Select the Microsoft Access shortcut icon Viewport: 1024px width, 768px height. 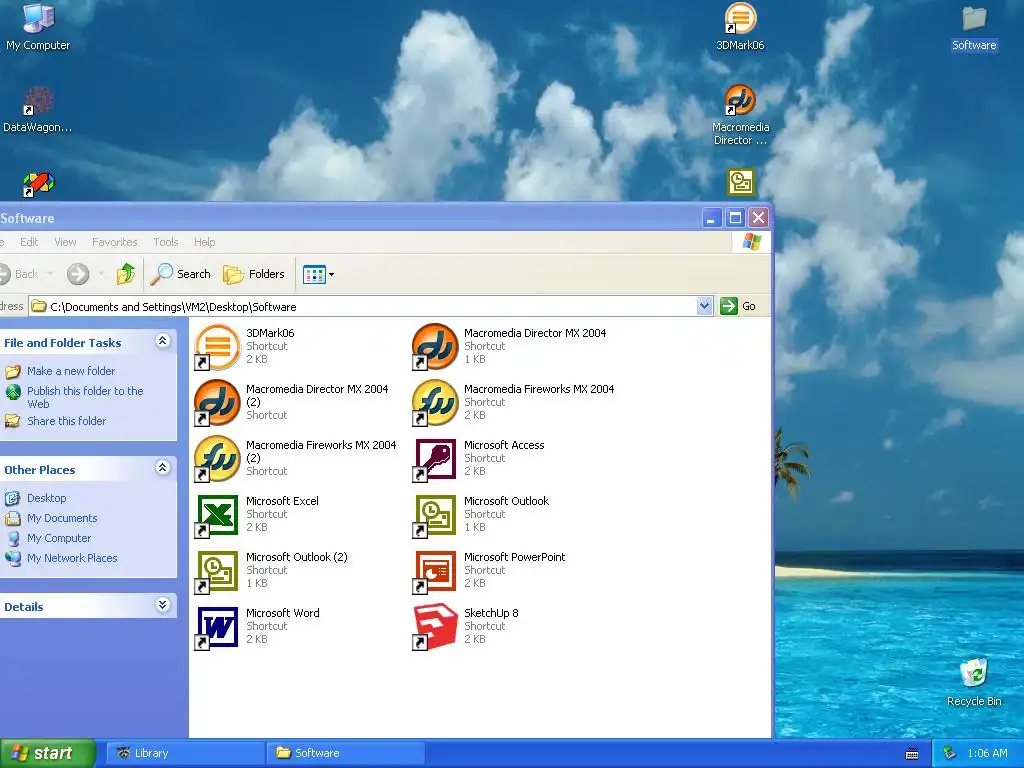point(435,458)
